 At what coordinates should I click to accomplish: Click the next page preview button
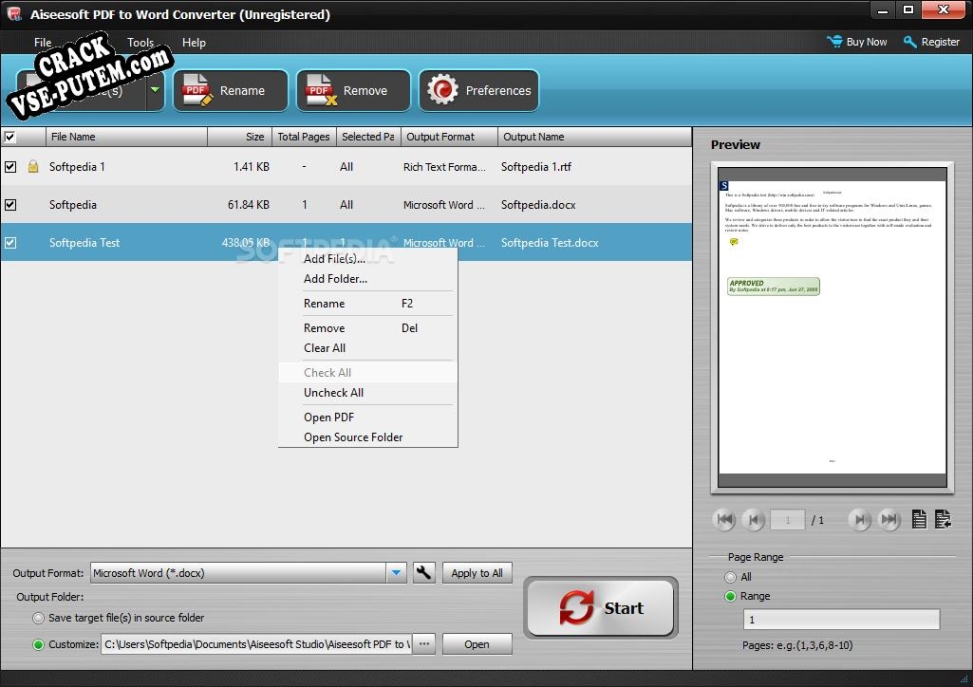pos(858,520)
